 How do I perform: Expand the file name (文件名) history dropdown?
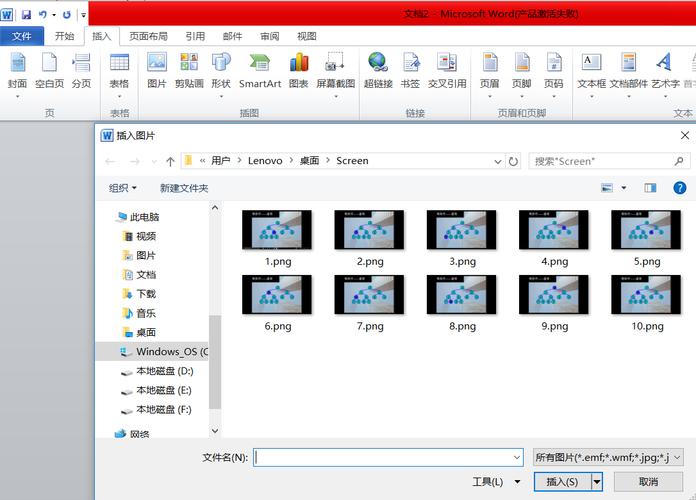coord(517,457)
